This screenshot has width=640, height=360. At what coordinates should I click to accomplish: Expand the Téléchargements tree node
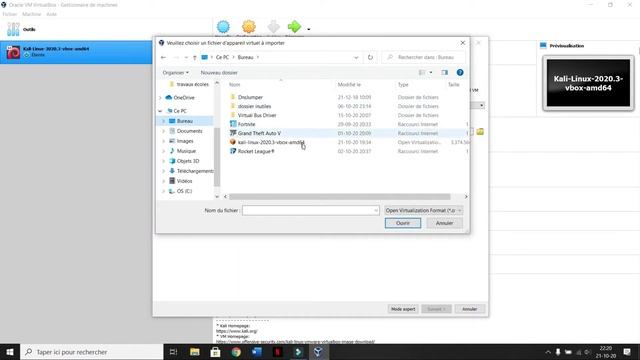pyautogui.click(x=164, y=171)
